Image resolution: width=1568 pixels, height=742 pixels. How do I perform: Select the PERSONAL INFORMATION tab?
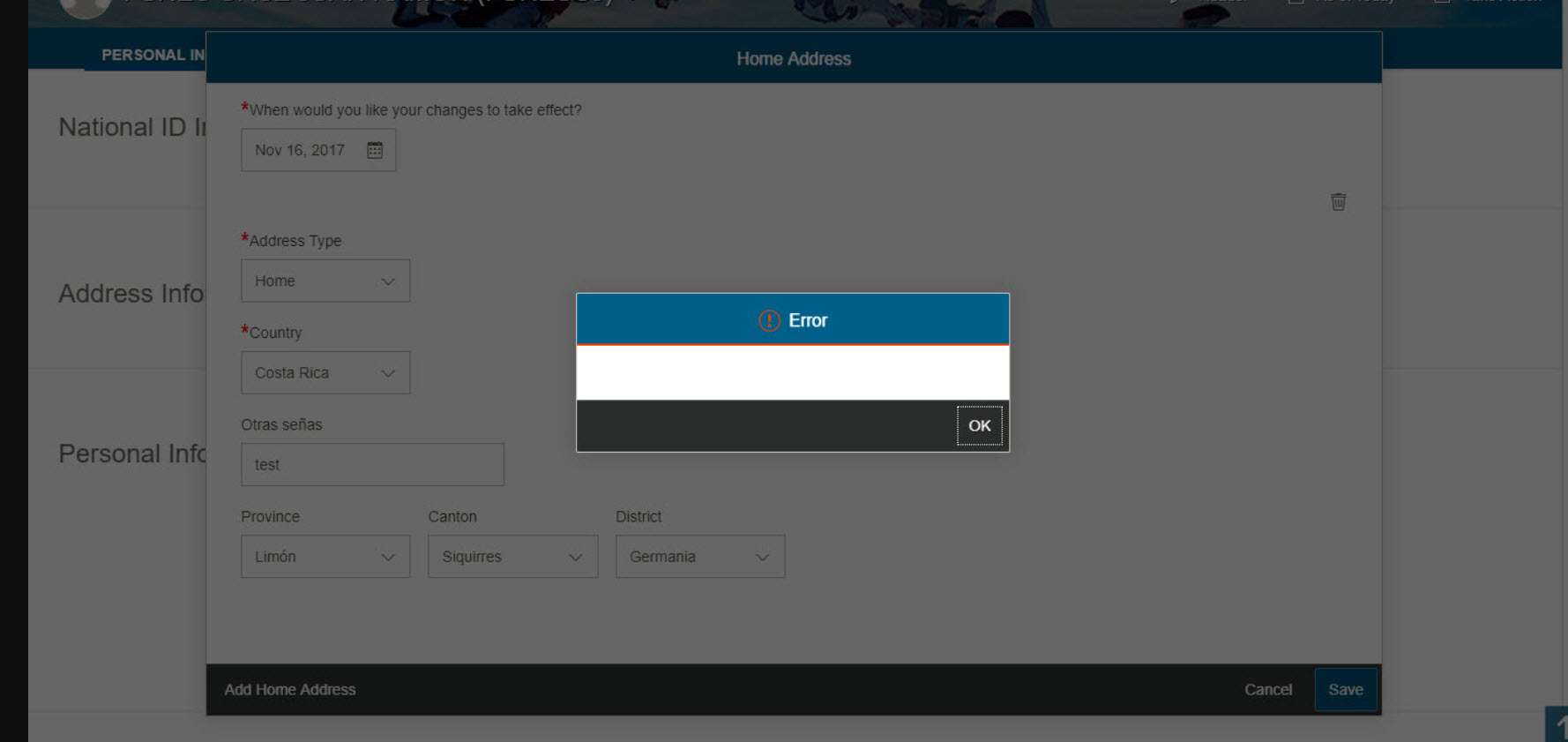click(153, 55)
